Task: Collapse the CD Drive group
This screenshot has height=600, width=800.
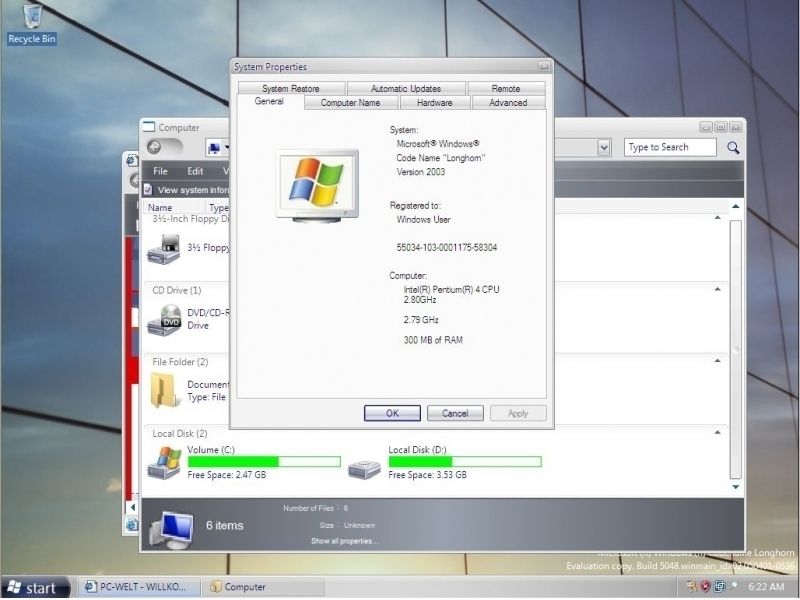Action: (718, 289)
